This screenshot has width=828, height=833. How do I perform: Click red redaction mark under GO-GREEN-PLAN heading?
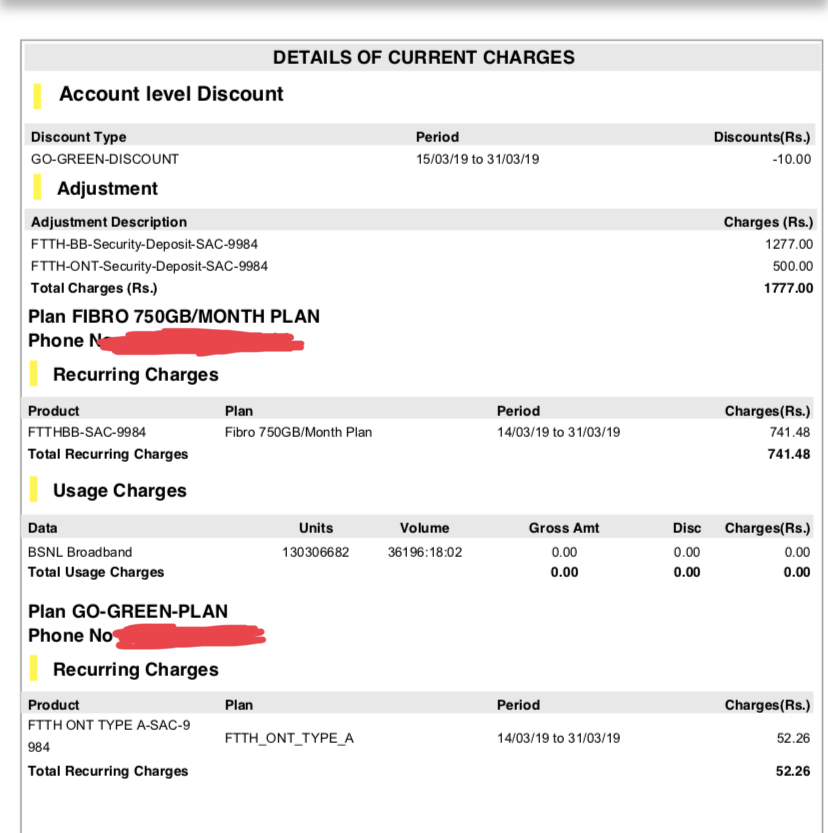tap(188, 636)
